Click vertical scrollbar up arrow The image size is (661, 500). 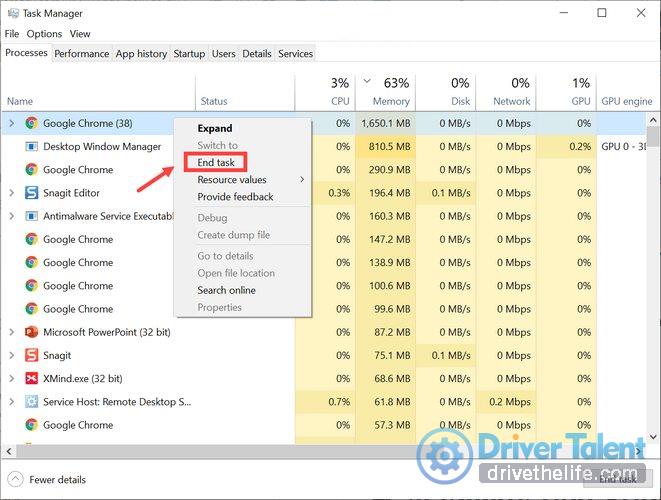pos(653,121)
